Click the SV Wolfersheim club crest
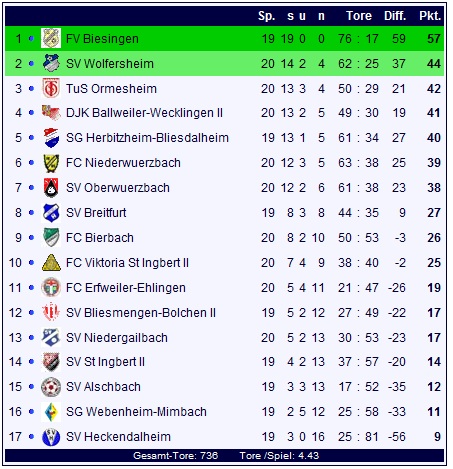 point(51,63)
